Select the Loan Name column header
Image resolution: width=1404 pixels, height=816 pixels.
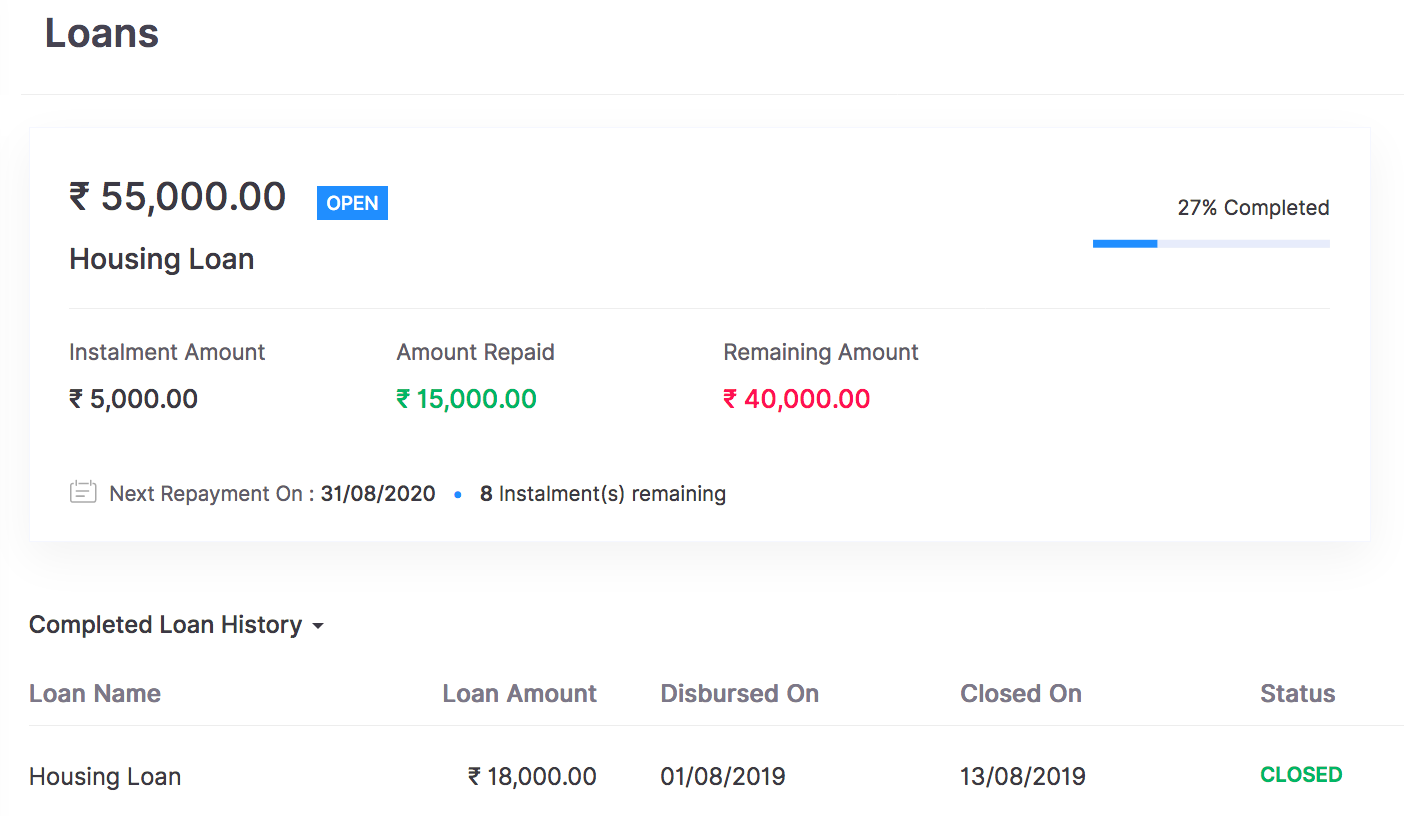pyautogui.click(x=95, y=694)
